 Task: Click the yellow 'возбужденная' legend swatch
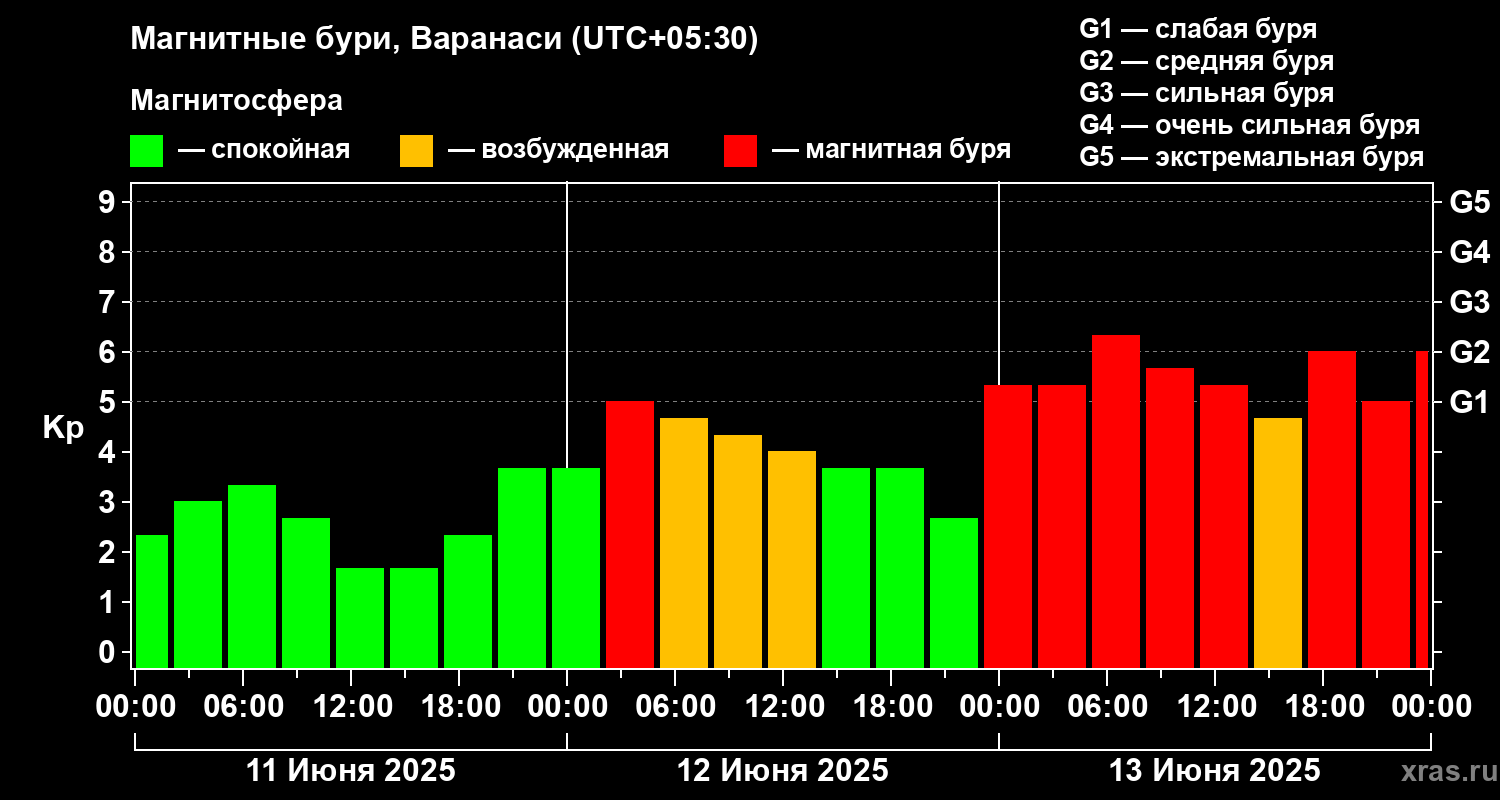[x=416, y=151]
